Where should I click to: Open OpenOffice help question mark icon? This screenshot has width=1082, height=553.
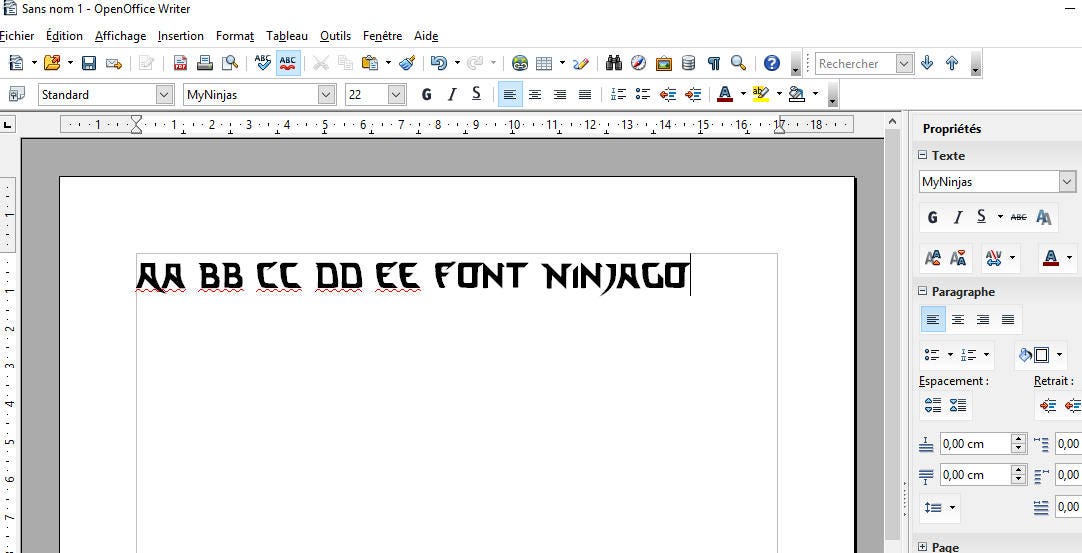[x=771, y=64]
